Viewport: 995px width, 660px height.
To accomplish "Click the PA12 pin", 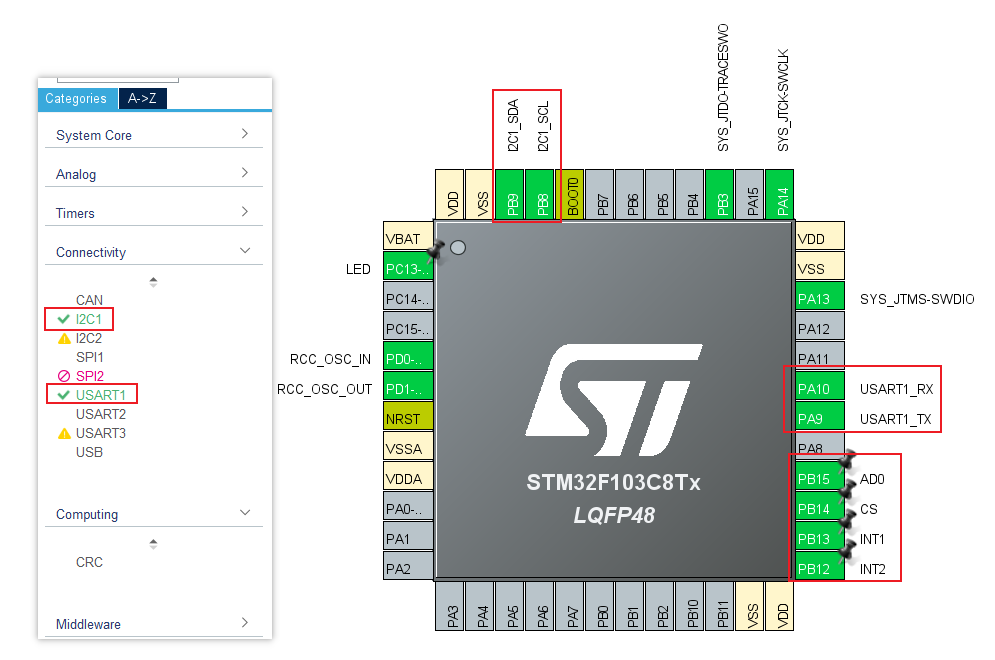I will tap(820, 326).
